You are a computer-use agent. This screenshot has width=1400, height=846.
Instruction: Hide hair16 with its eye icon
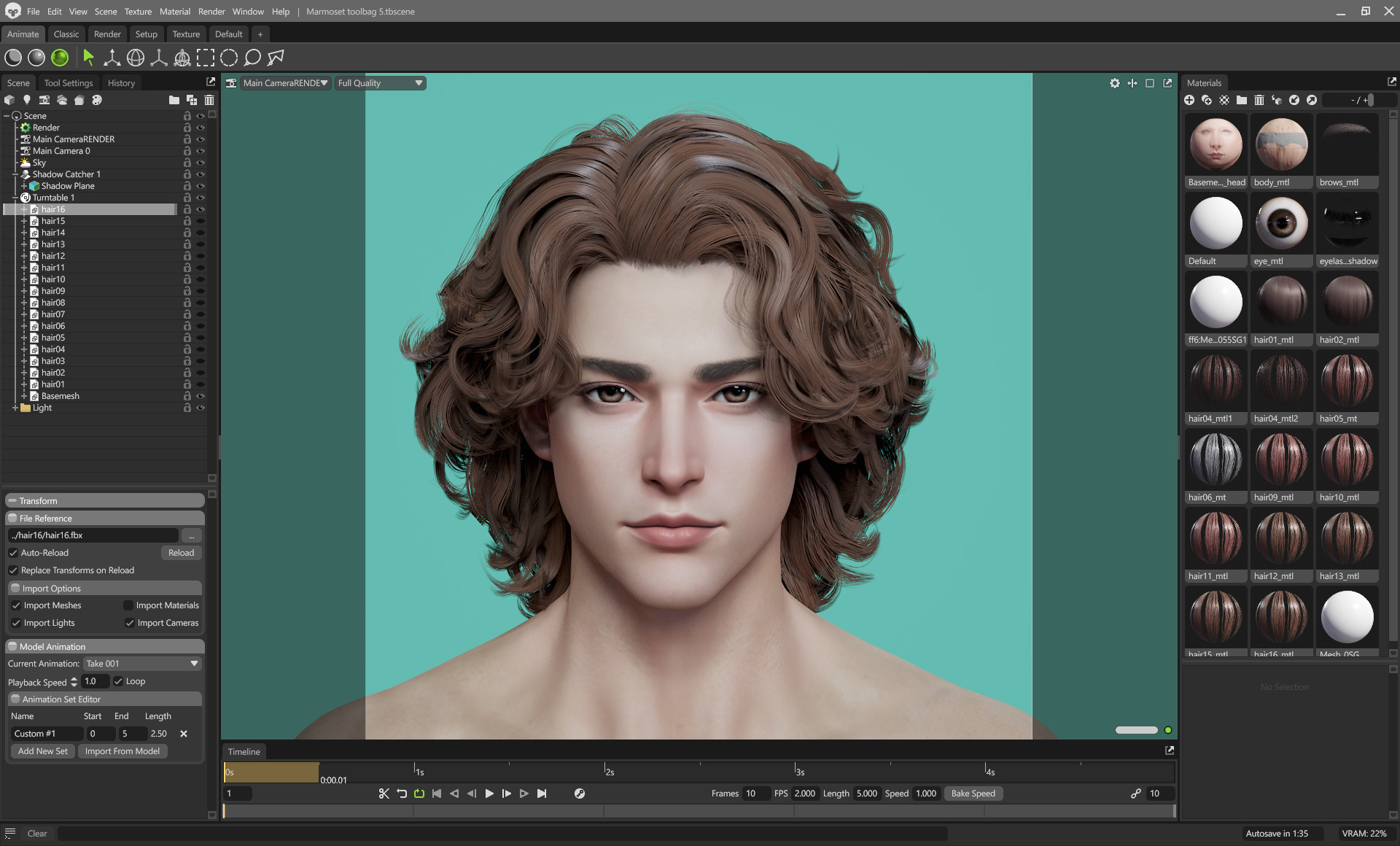click(201, 209)
